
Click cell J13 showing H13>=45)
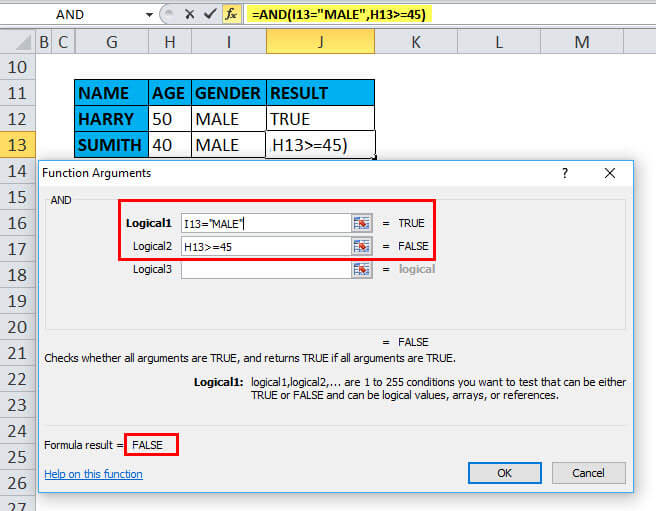pyautogui.click(x=320, y=145)
